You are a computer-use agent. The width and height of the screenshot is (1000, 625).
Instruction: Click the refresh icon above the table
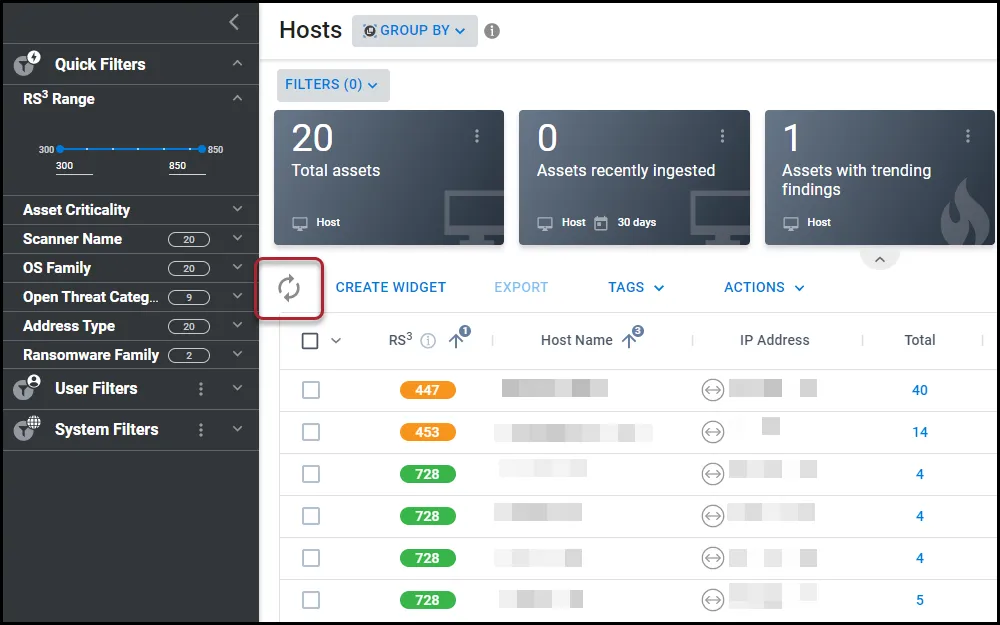click(289, 288)
